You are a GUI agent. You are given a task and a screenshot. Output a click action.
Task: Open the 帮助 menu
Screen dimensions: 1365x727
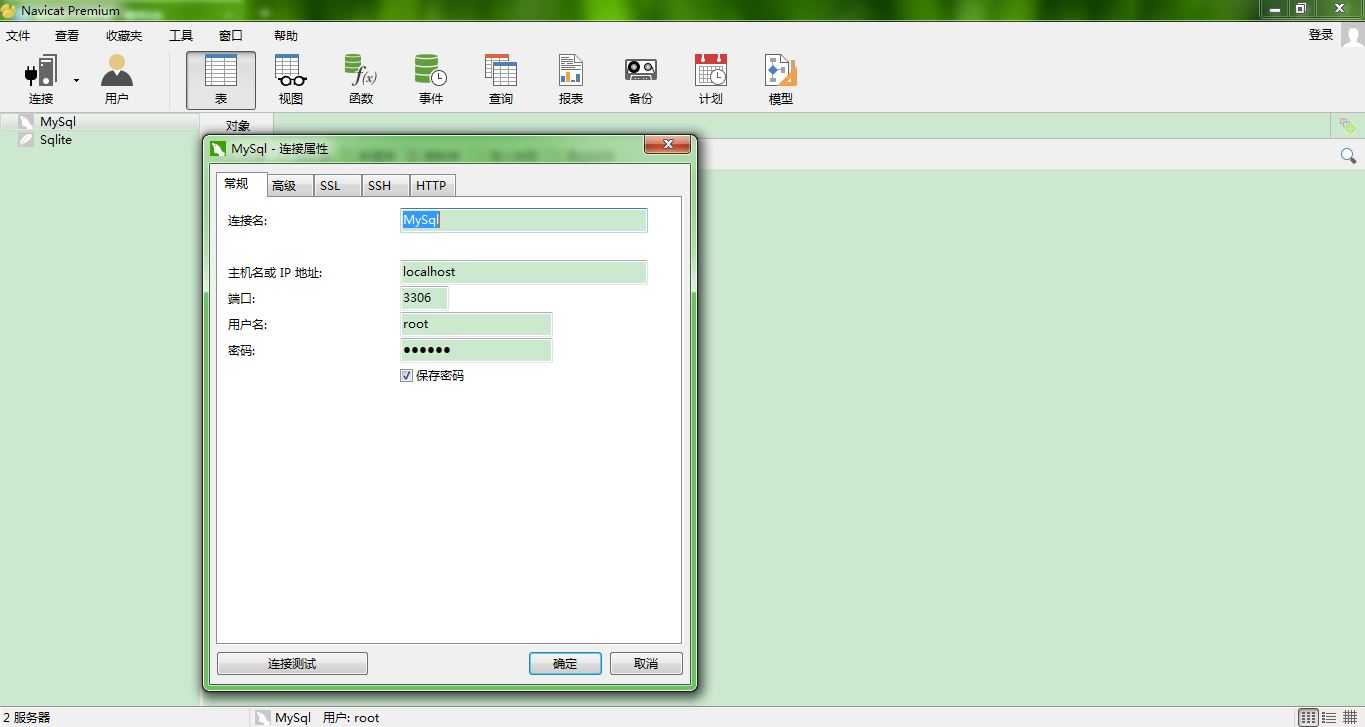coord(286,35)
